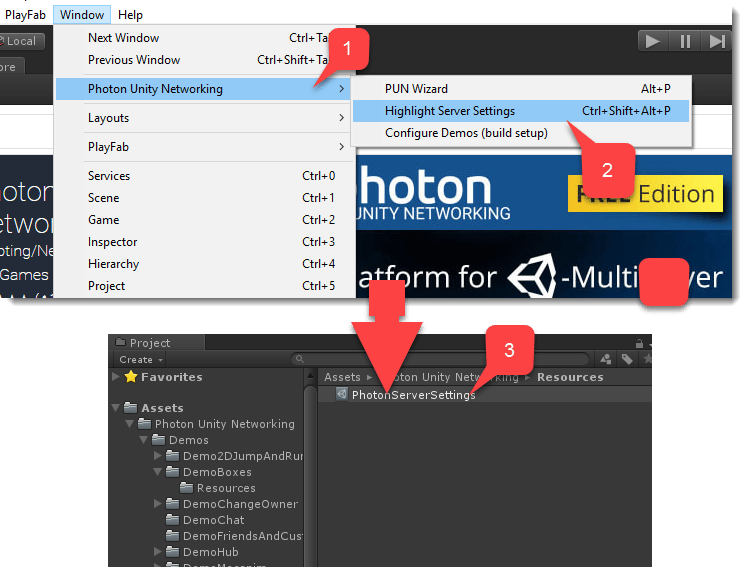Screen dimensions: 747x567
Task: Choose Game from Window menu
Action: coord(206,220)
